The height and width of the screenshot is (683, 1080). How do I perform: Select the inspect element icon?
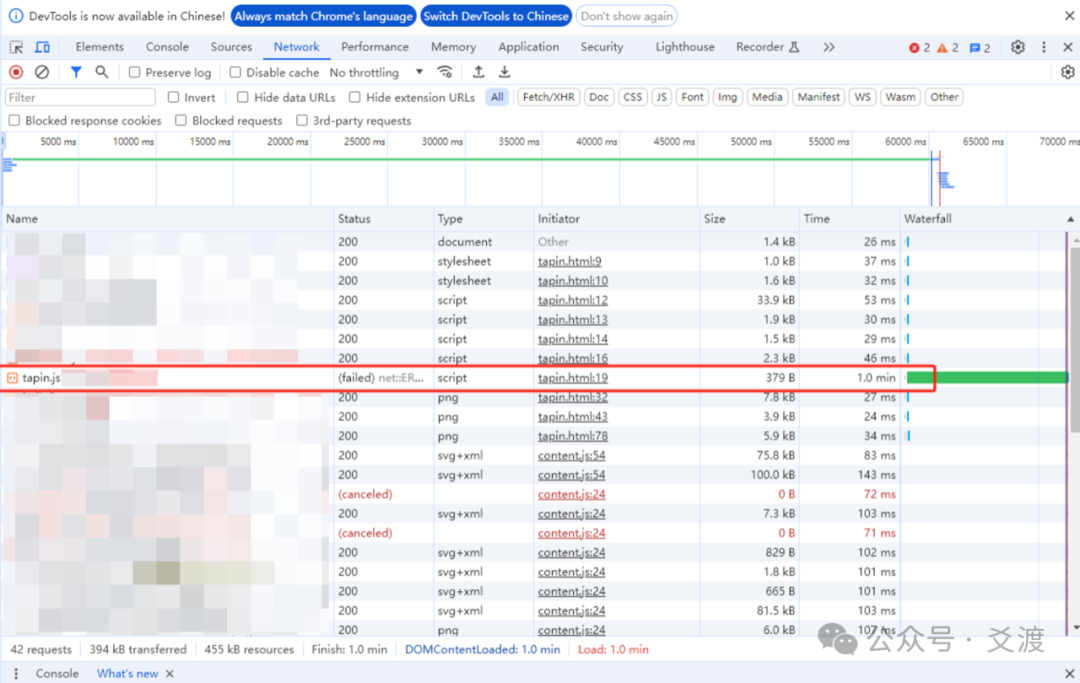[16, 46]
